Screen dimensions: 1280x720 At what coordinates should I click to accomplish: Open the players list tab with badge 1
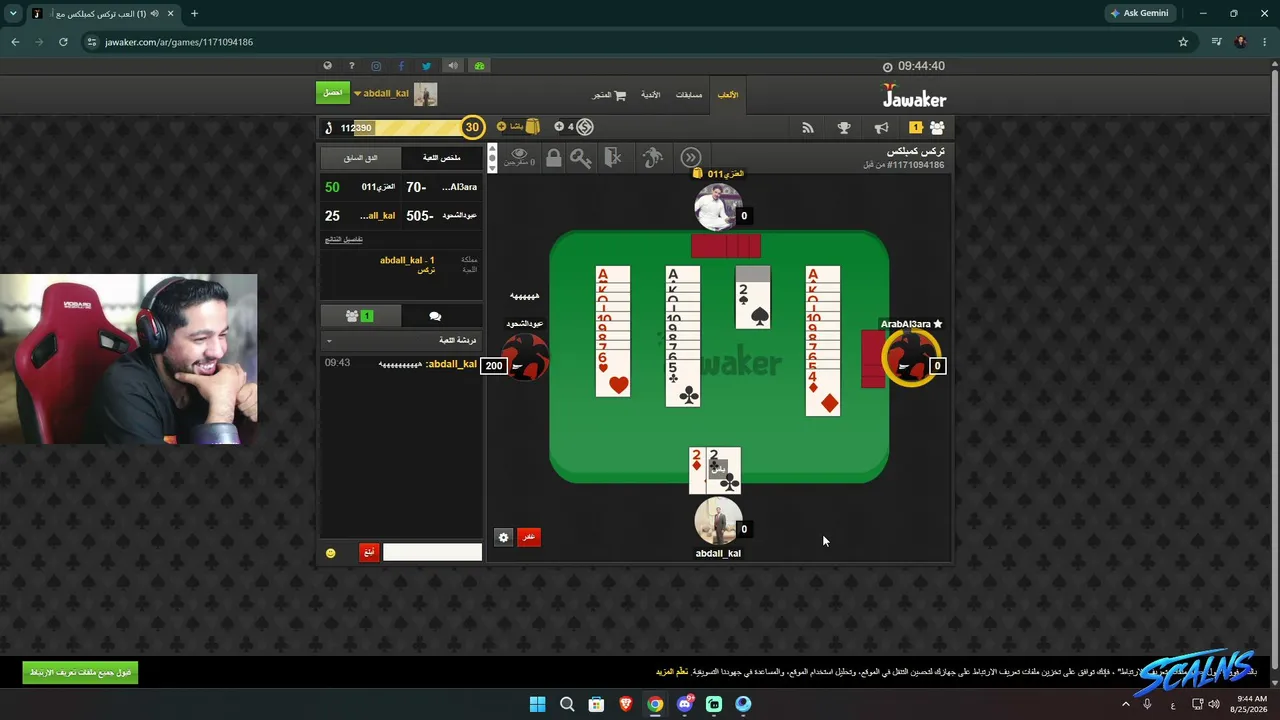359,316
